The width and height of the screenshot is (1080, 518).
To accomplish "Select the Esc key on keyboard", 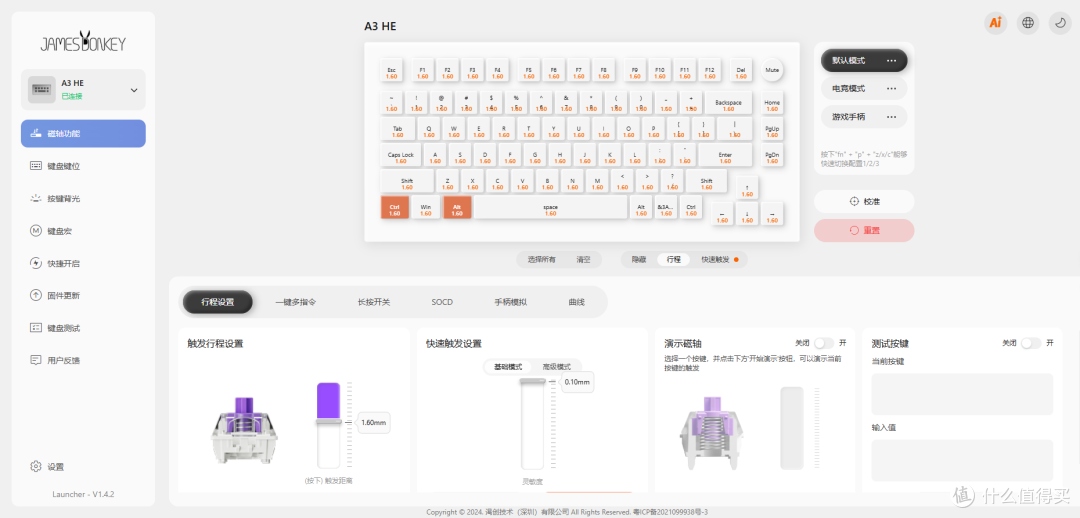I will point(391,70).
